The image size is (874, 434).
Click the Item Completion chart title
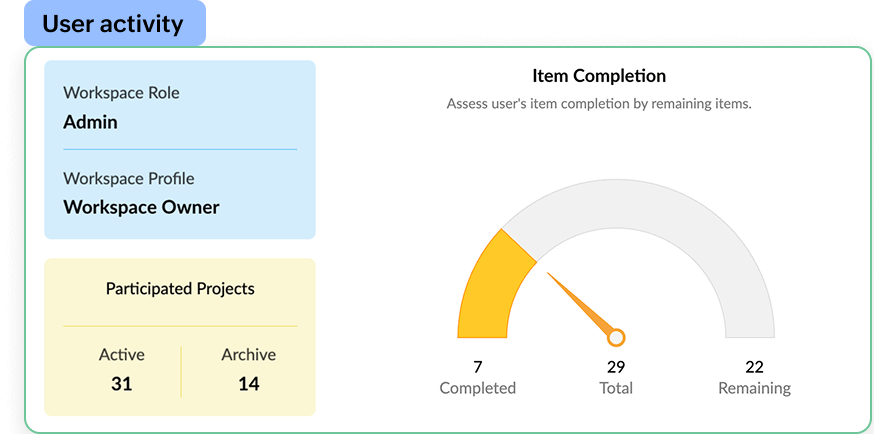tap(598, 76)
